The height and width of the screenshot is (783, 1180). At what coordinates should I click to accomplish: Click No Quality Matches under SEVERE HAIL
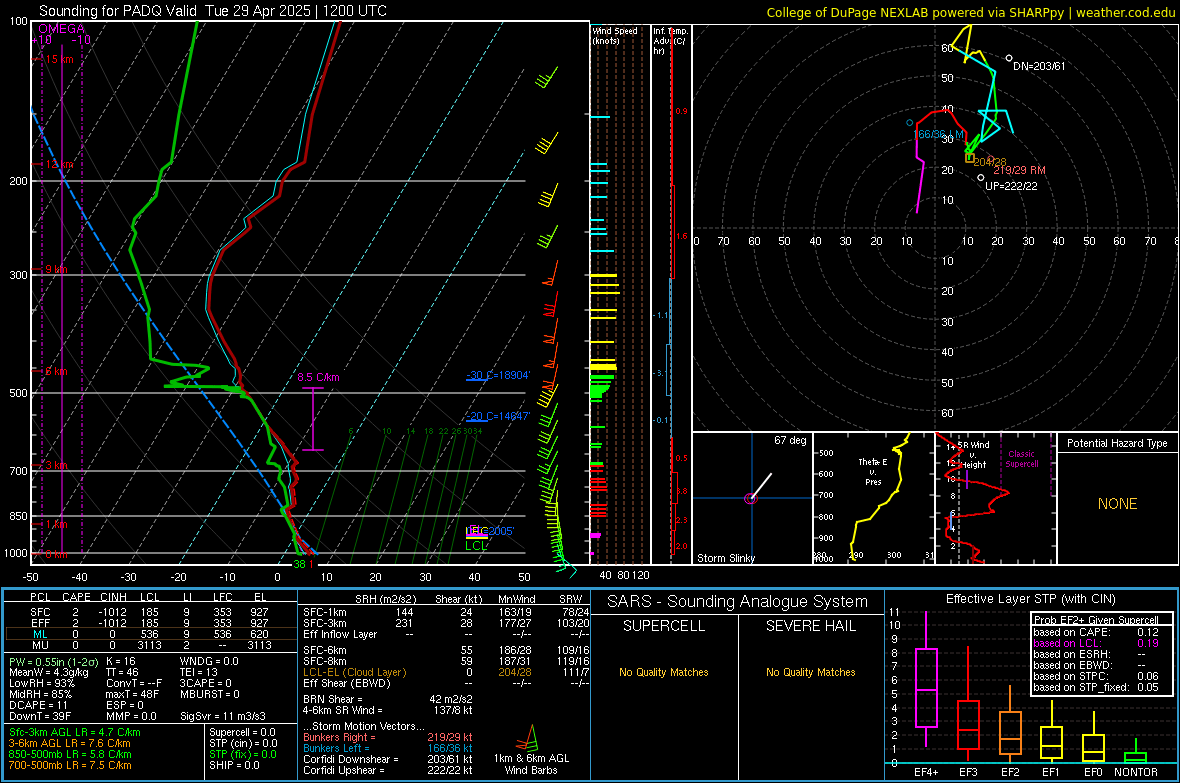point(810,672)
